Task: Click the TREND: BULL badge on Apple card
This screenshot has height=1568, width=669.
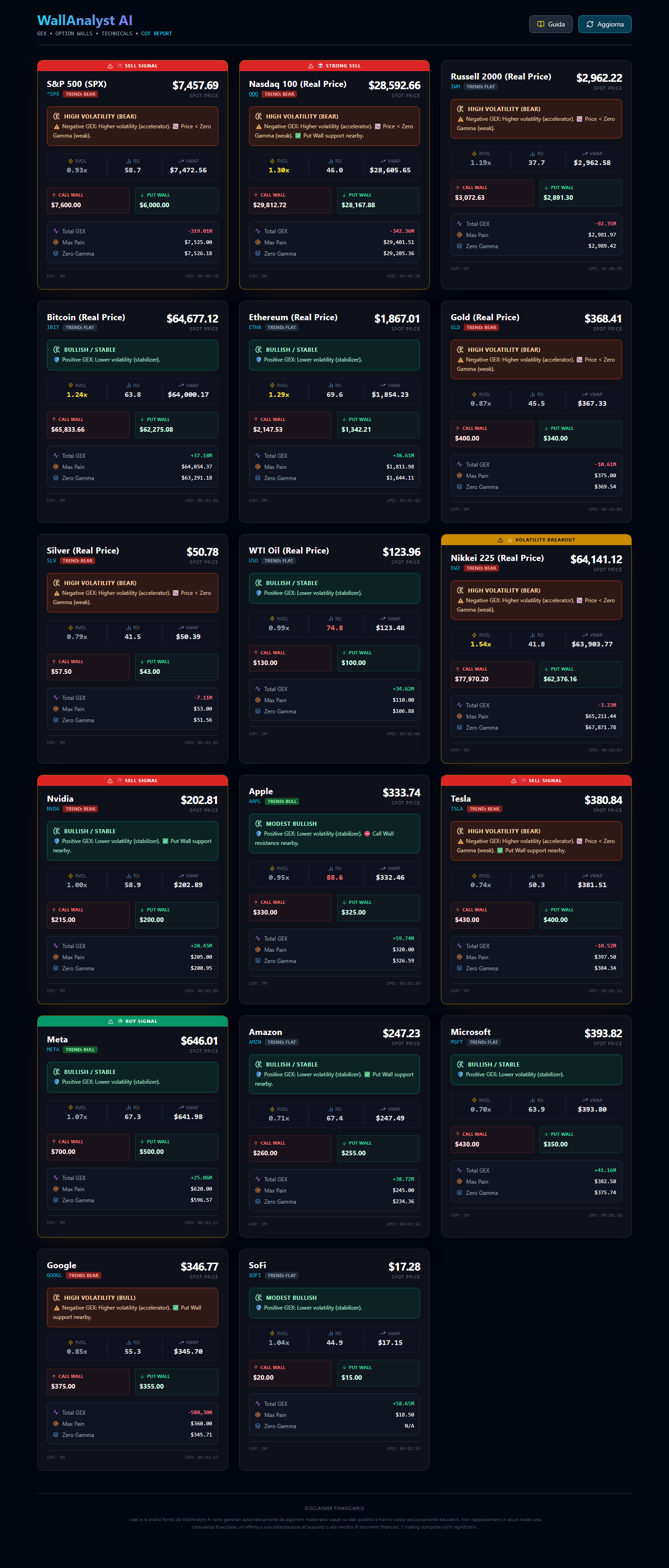Action: coord(282,802)
